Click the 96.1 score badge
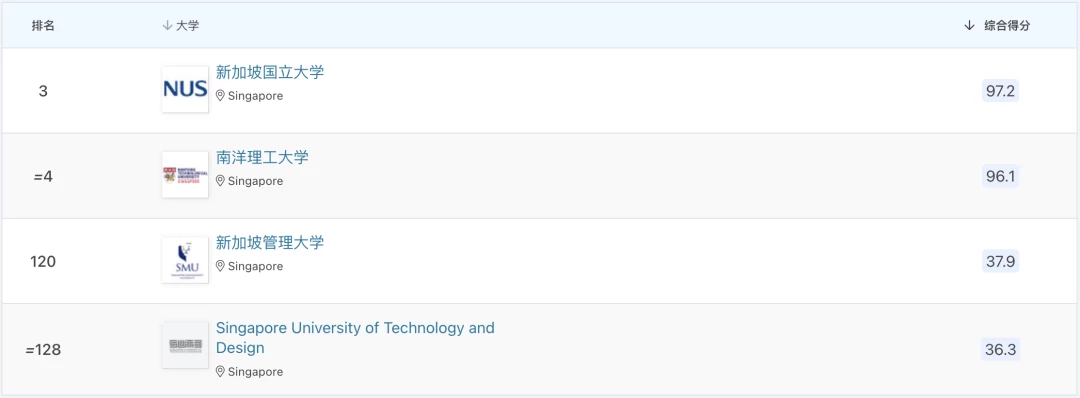 1000,176
